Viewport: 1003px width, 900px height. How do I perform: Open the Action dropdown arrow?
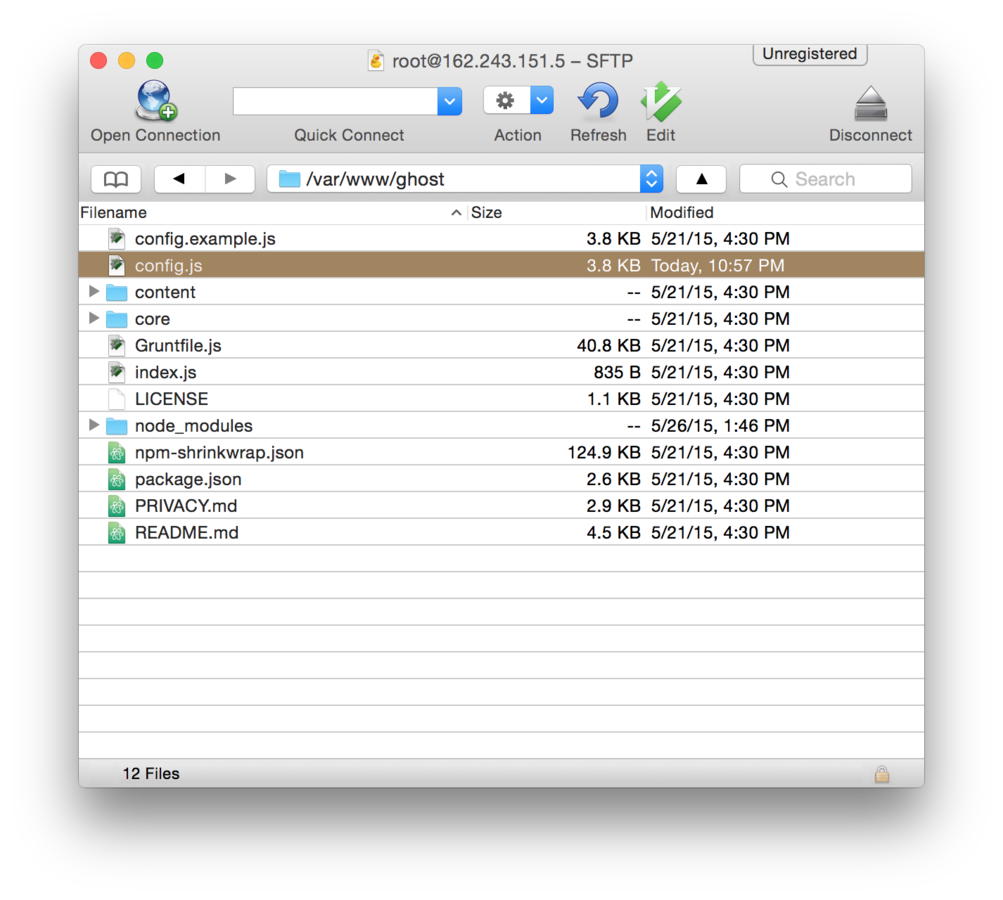point(542,101)
